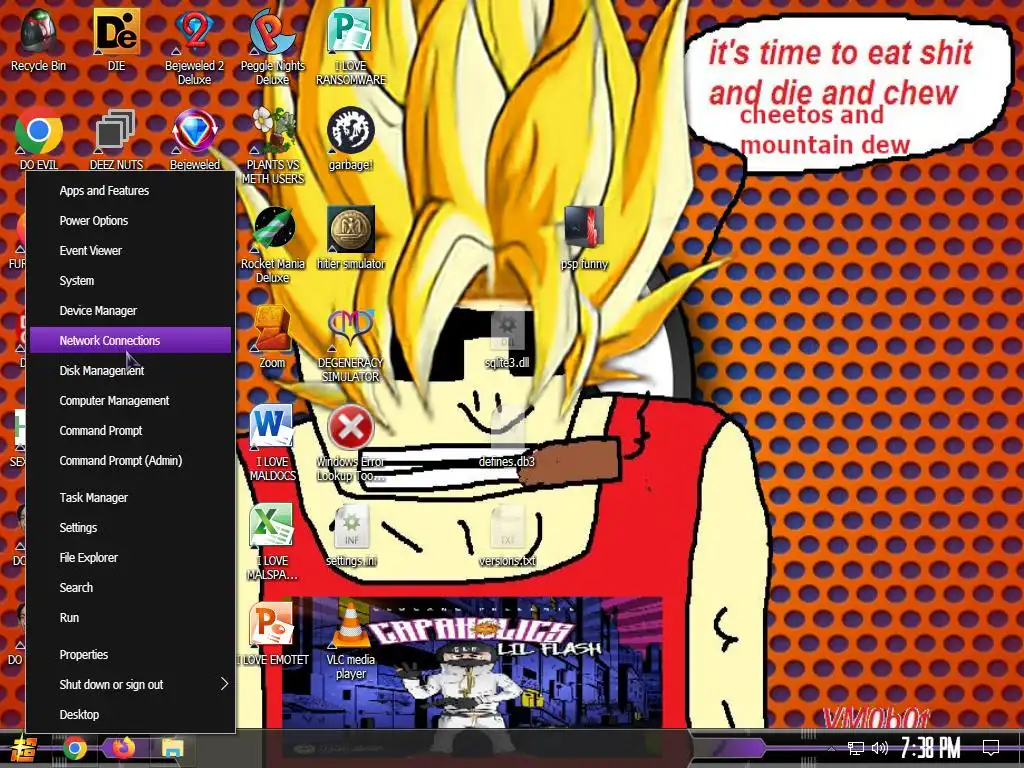Choose File Explorer in the menu

coord(131,558)
